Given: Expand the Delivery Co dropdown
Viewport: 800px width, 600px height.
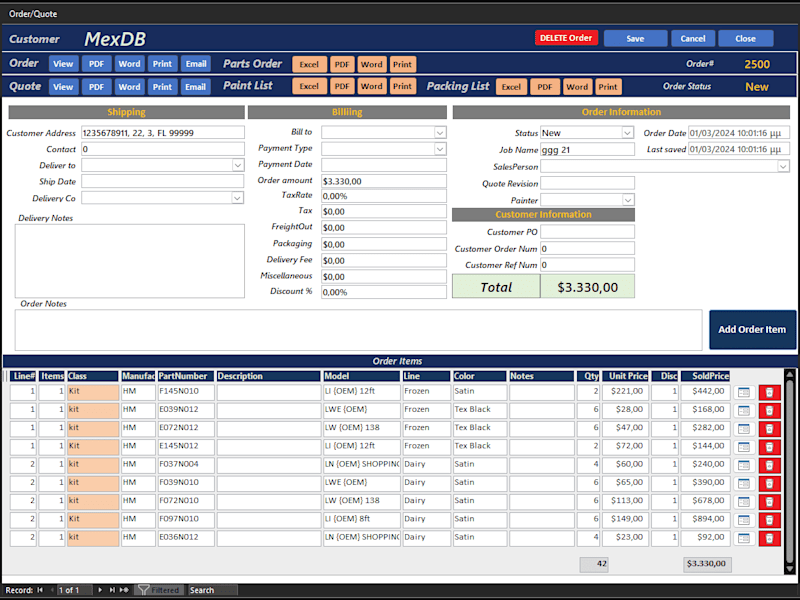Looking at the screenshot, I should pos(237,197).
